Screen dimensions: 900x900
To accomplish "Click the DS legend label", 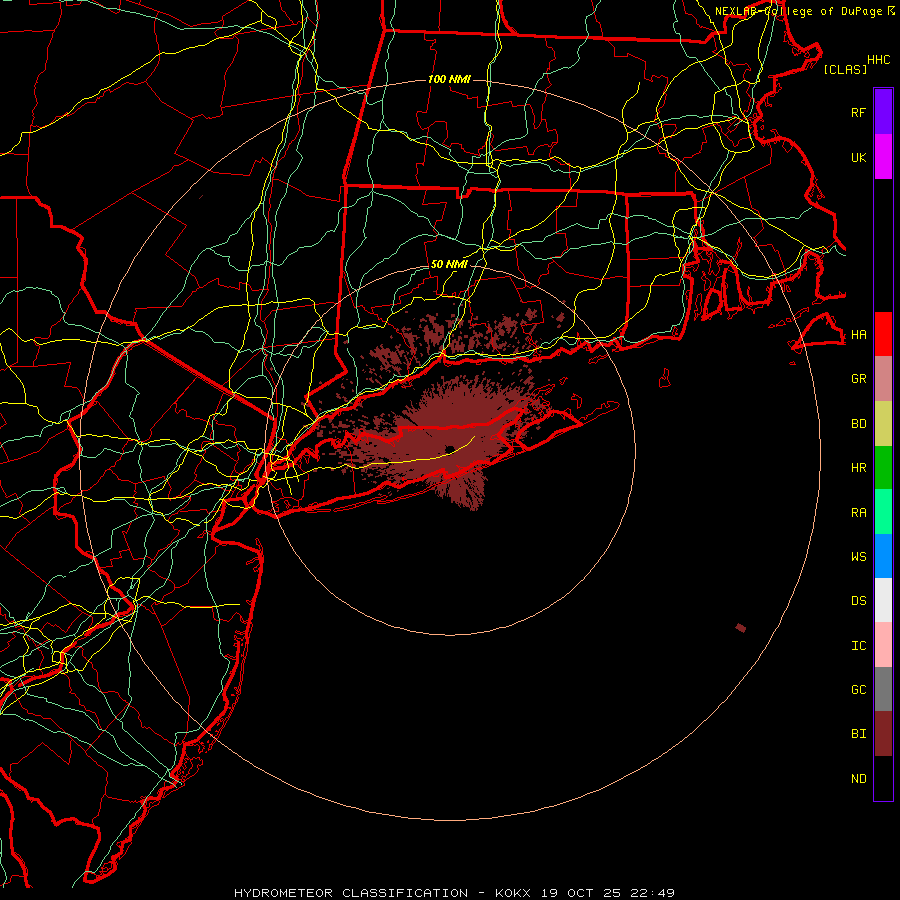I will [x=858, y=601].
